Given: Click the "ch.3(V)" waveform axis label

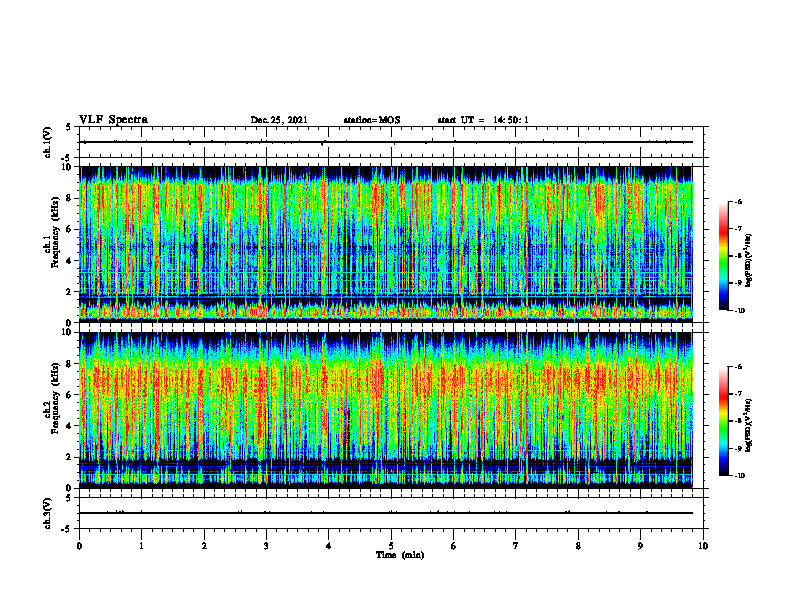Looking at the screenshot, I should [47, 513].
